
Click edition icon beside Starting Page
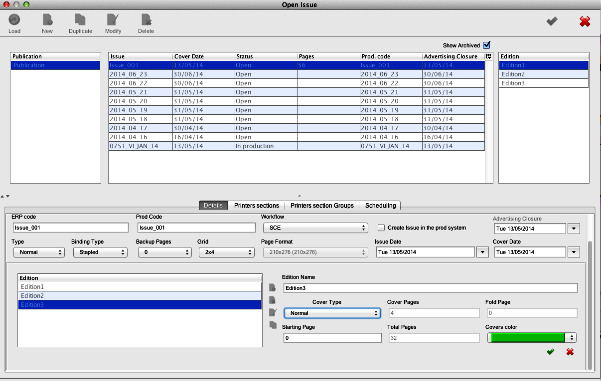pos(273,325)
